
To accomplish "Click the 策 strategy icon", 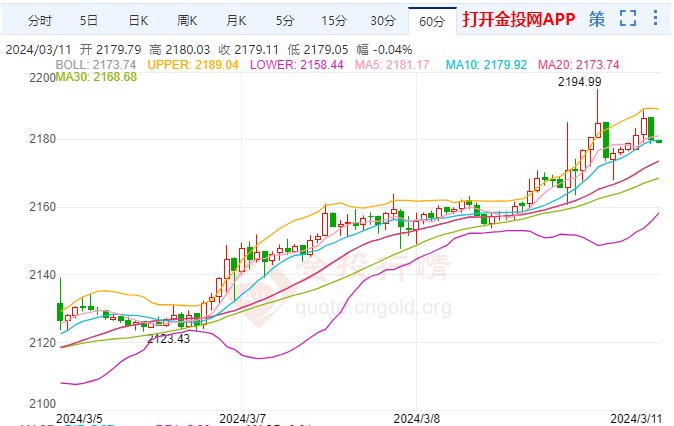I will [x=597, y=19].
